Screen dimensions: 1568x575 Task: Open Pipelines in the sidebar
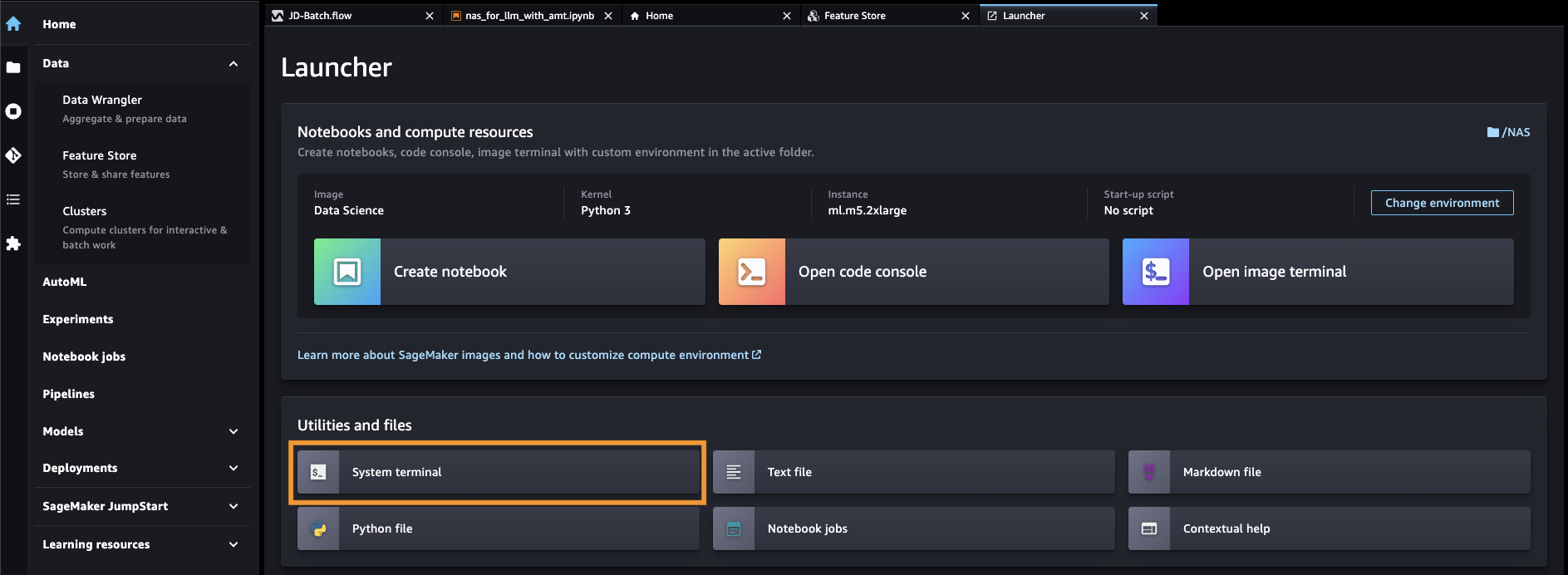click(68, 394)
